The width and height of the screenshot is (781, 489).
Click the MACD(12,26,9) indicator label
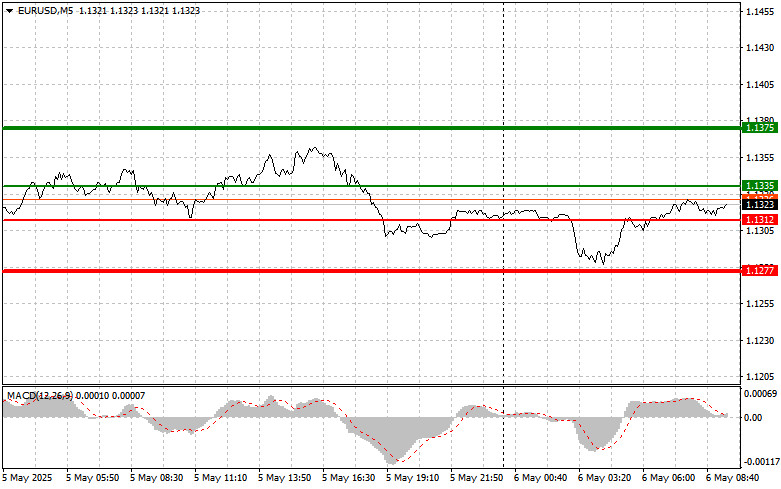[40, 395]
